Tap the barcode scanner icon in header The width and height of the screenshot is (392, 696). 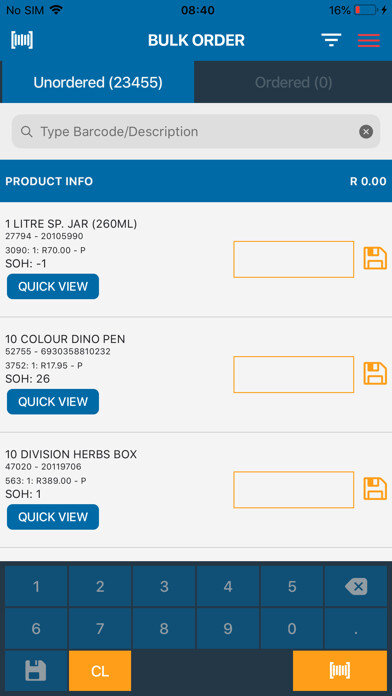(x=22, y=40)
